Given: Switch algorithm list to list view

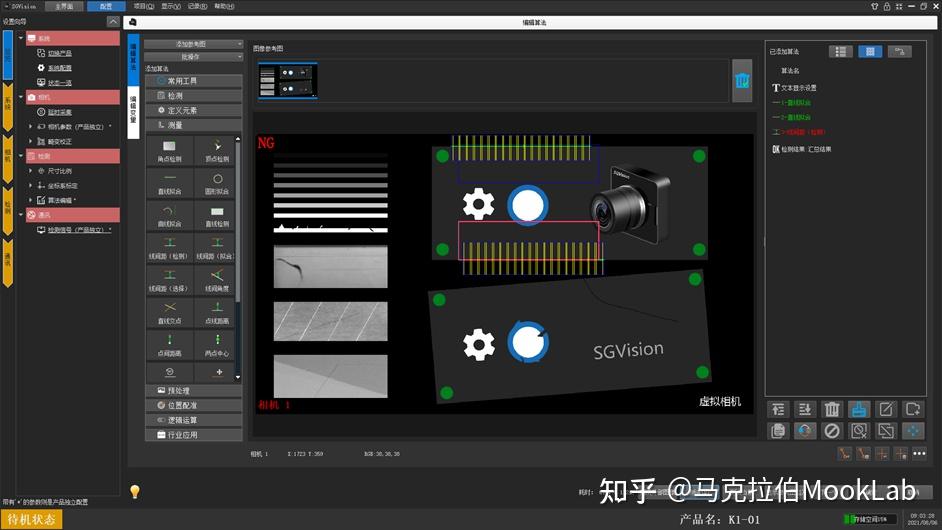Looking at the screenshot, I should pos(840,52).
